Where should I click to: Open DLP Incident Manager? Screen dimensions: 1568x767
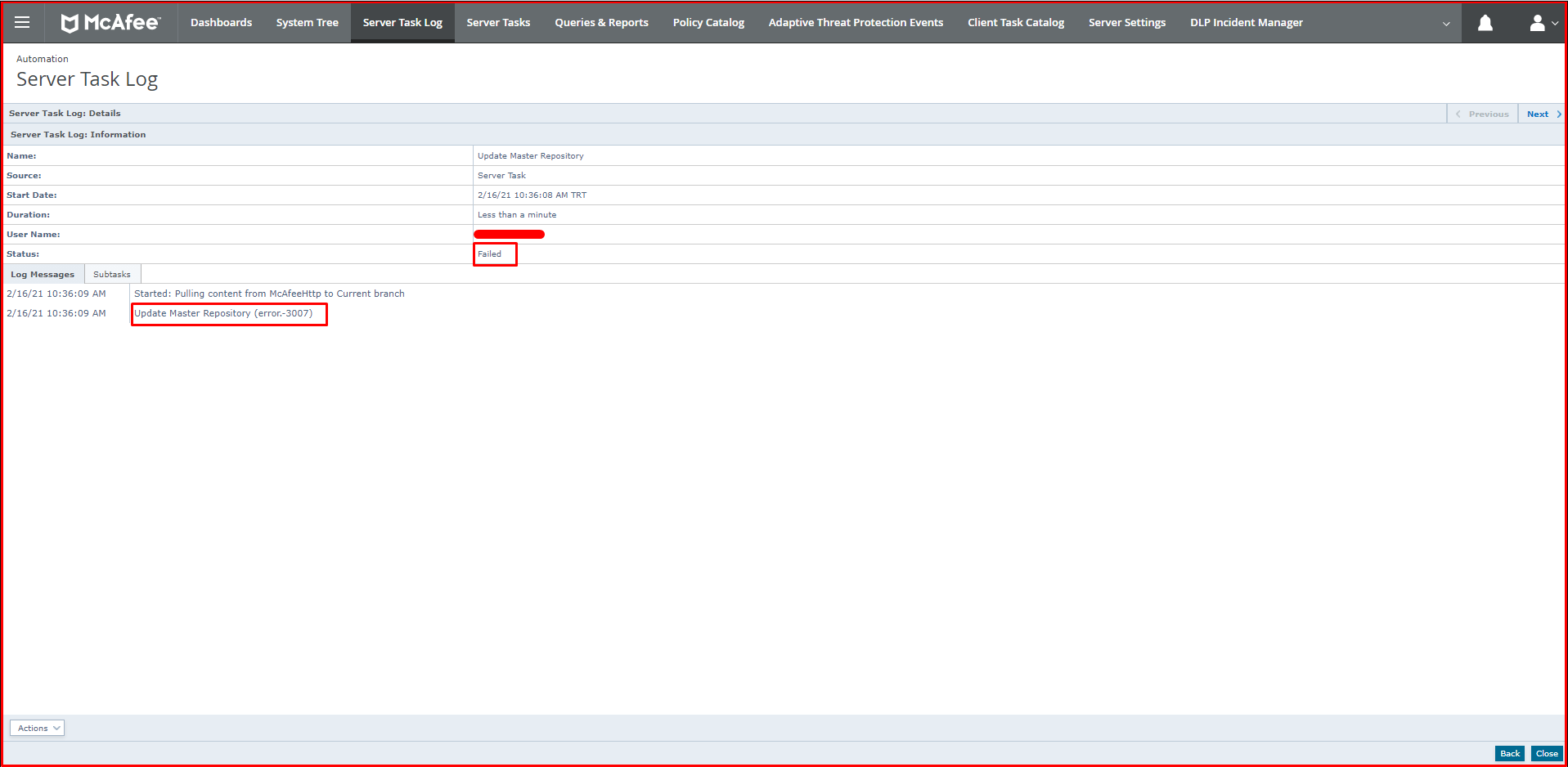click(x=1247, y=23)
